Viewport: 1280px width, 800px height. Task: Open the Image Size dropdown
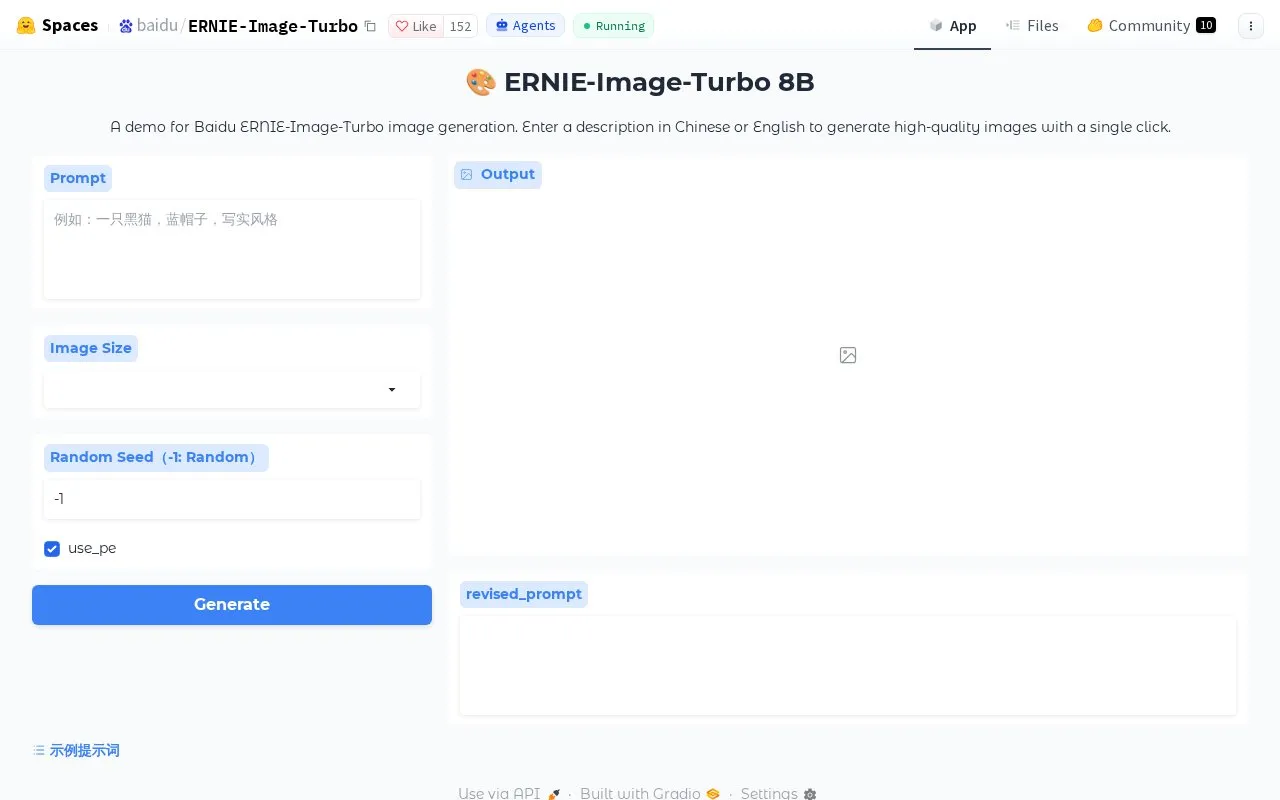(232, 390)
